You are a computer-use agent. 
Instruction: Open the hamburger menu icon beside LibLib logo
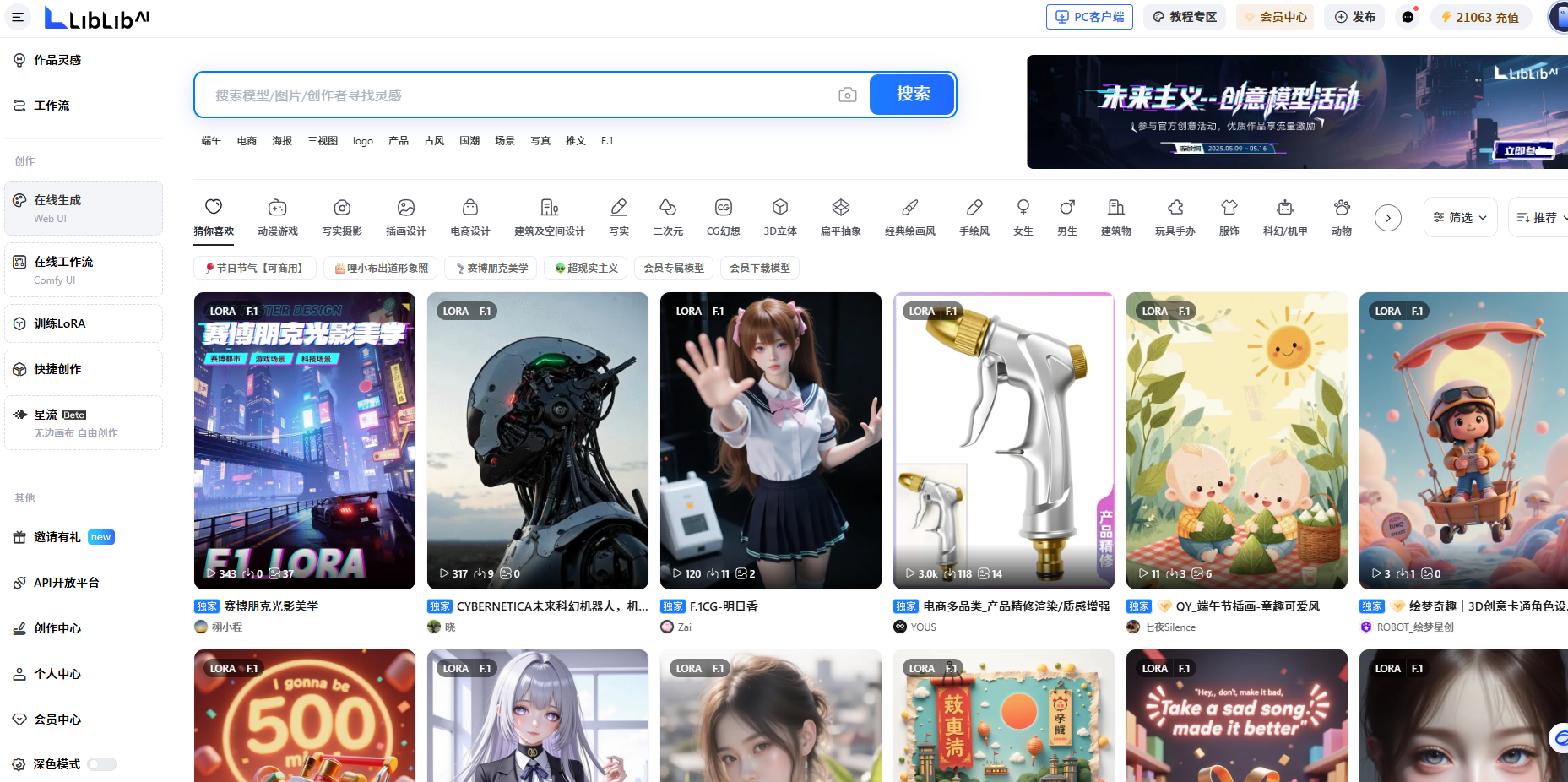point(17,17)
